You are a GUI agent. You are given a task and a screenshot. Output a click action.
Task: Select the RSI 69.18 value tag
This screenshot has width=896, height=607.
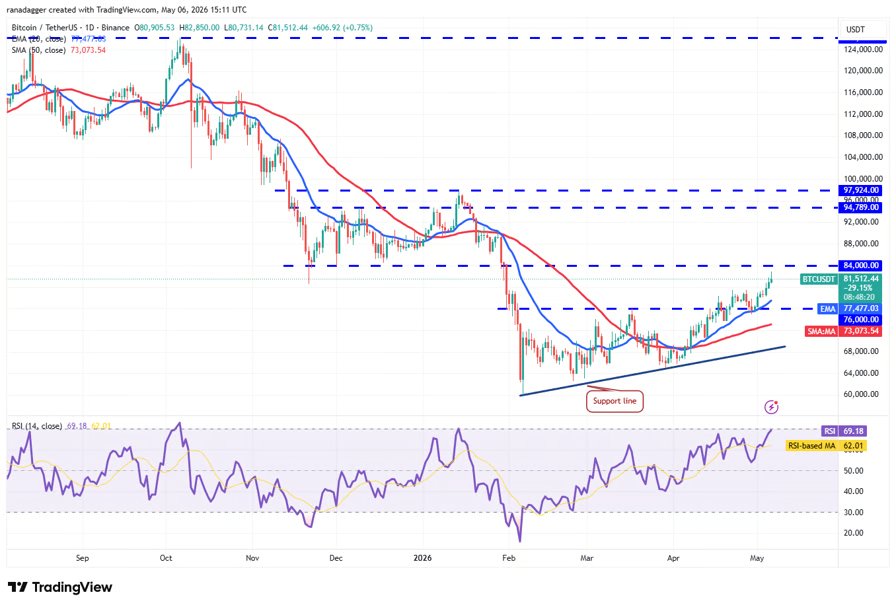pyautogui.click(x=844, y=431)
